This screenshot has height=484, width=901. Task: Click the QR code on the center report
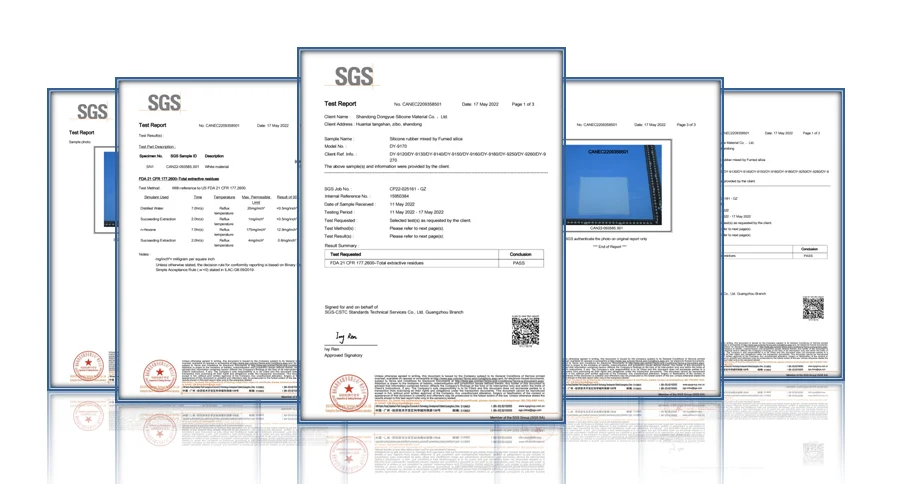point(525,331)
